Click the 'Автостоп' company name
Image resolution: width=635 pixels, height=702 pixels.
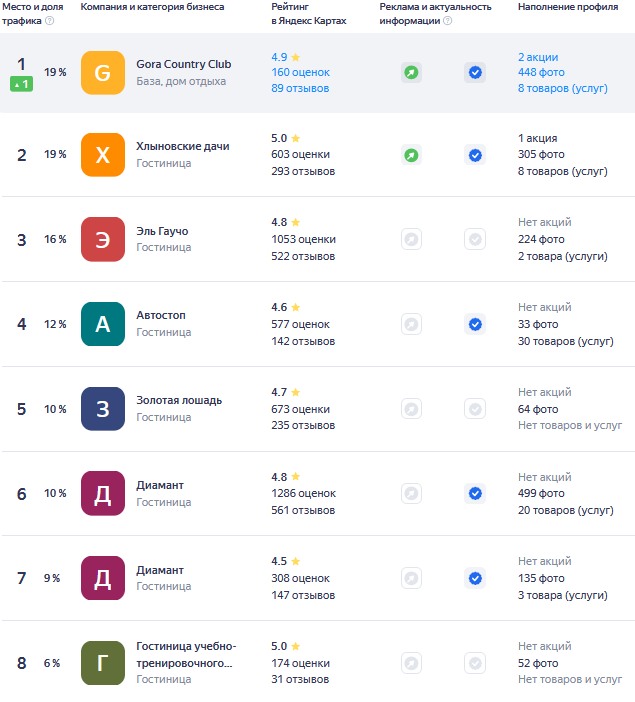point(161,315)
